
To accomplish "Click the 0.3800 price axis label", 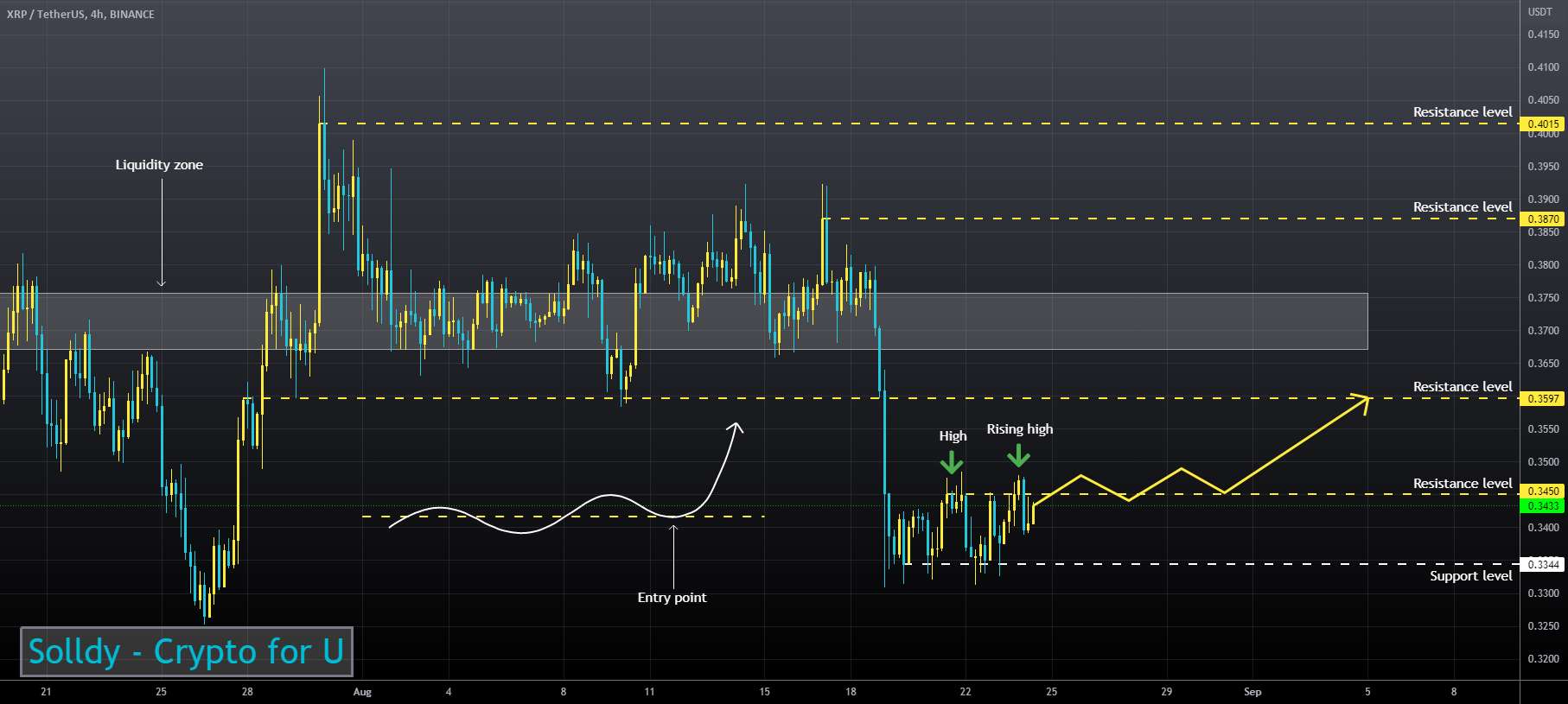I will tap(1543, 265).
